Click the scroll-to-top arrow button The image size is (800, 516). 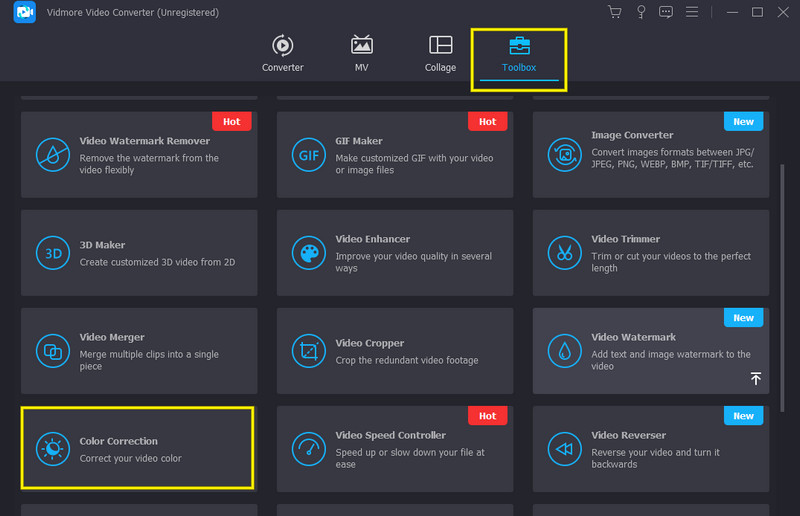pyautogui.click(x=755, y=378)
